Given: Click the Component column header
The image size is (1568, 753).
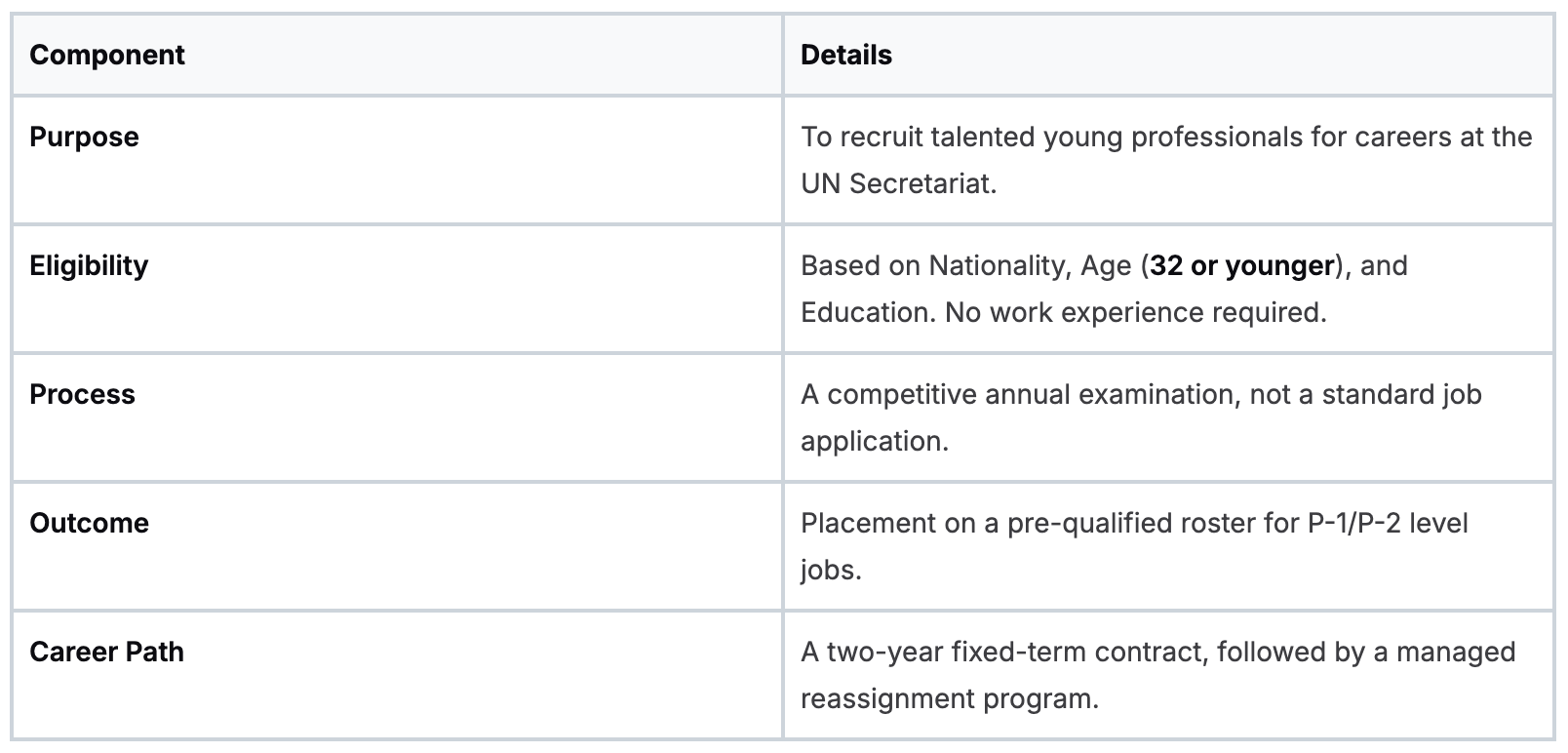Looking at the screenshot, I should pos(106,55).
